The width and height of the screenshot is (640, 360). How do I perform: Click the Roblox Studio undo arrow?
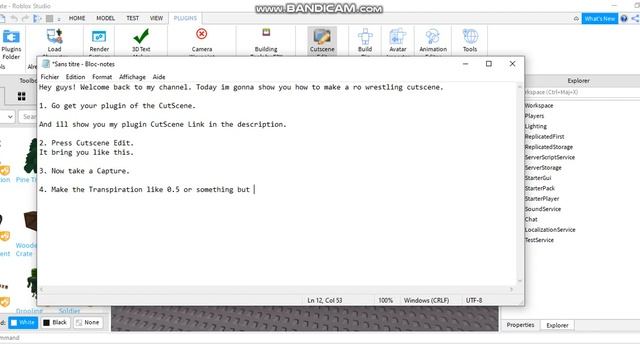tap(14, 18)
